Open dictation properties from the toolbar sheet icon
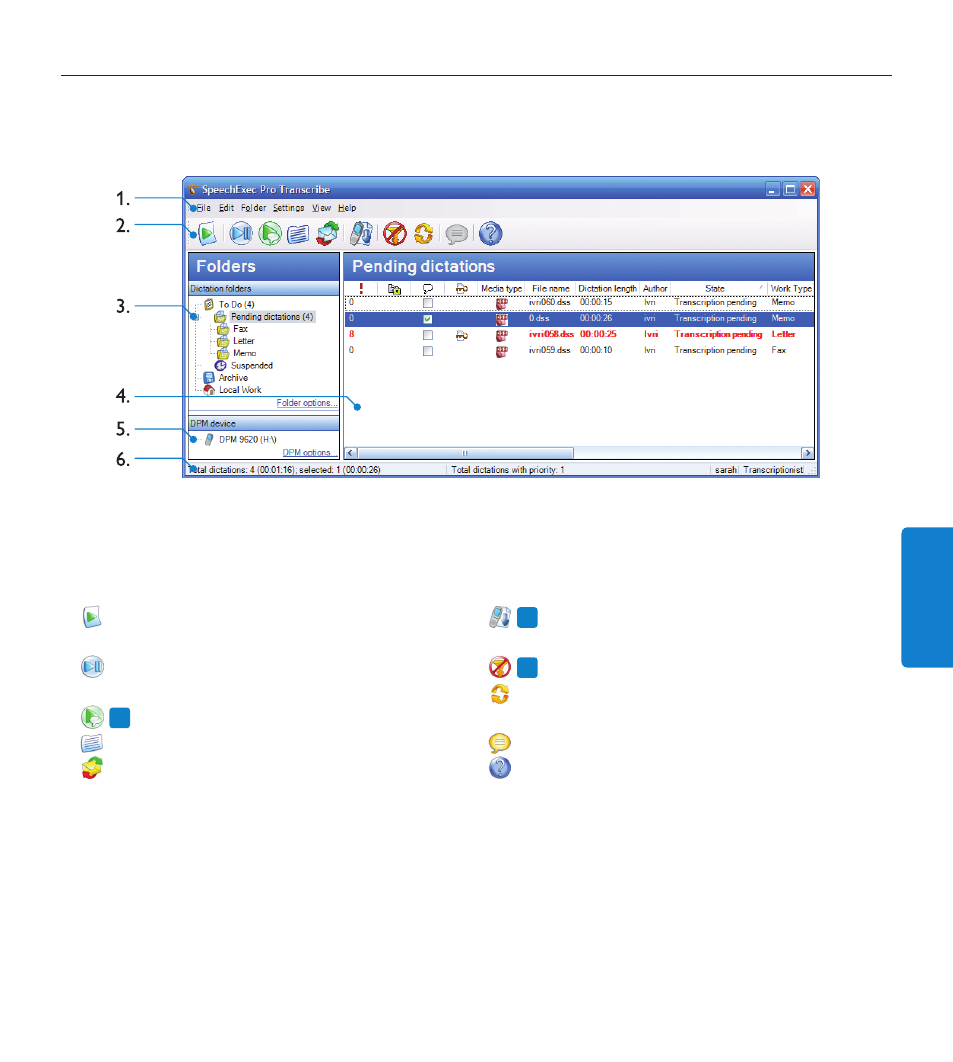This screenshot has width=953, height=1062. 298,234
